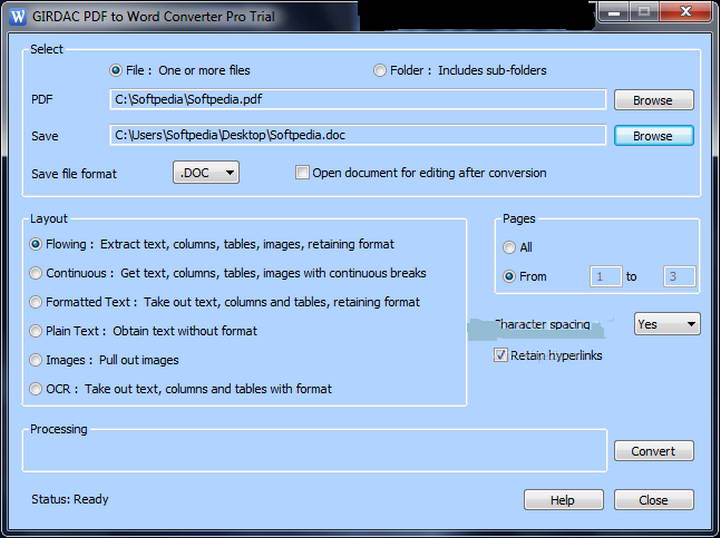Browse for the source PDF file
The image size is (720, 538).
pos(653,100)
